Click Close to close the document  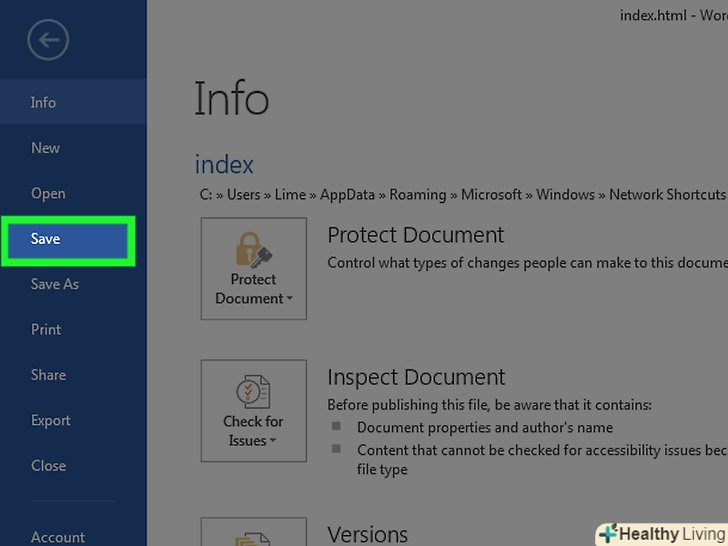point(48,465)
